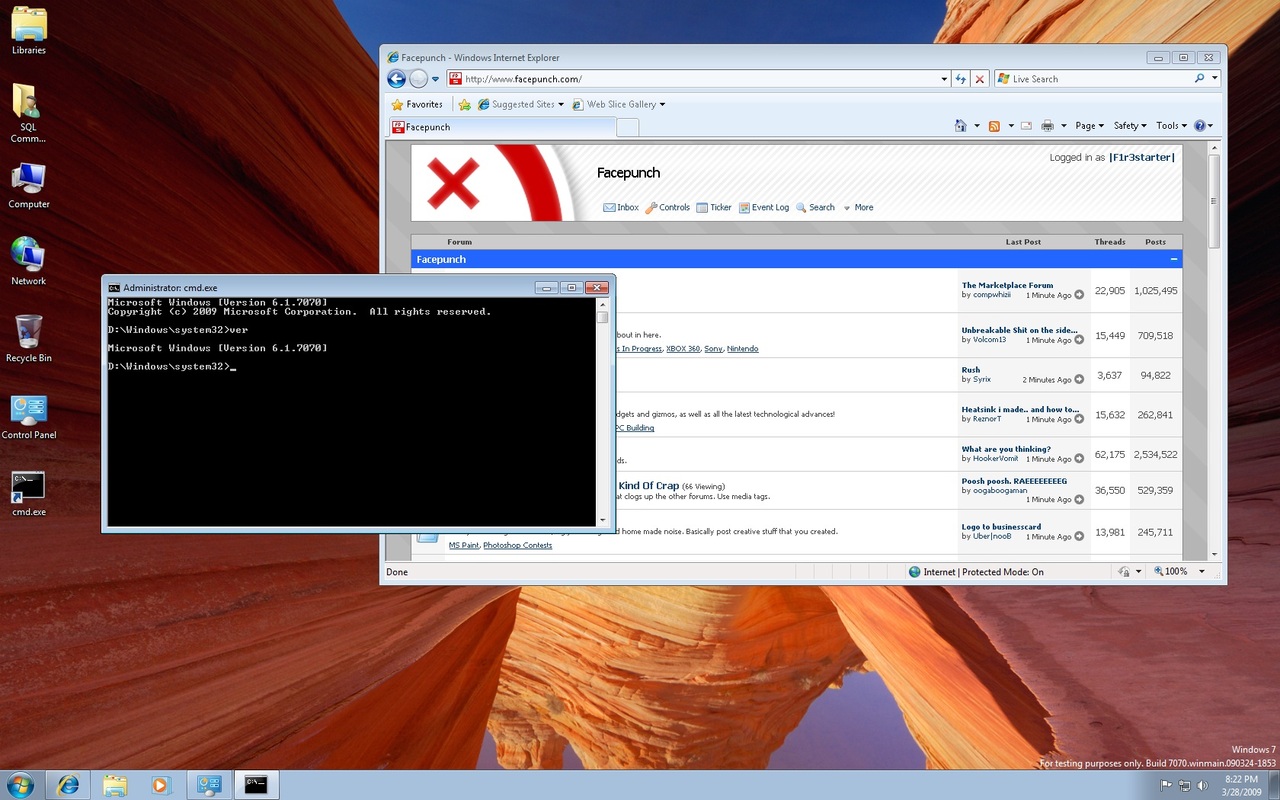Launch Windows Media Player from the taskbar
Screen dimensions: 1280x800
click(x=161, y=785)
